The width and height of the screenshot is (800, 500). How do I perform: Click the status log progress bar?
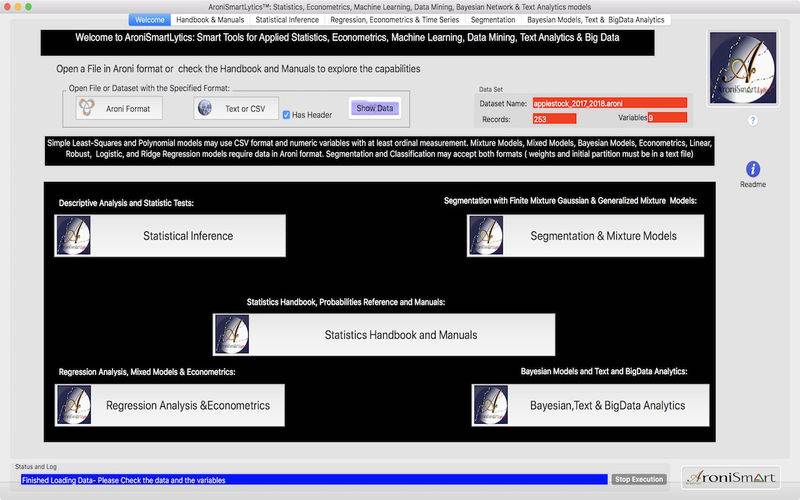[x=314, y=480]
